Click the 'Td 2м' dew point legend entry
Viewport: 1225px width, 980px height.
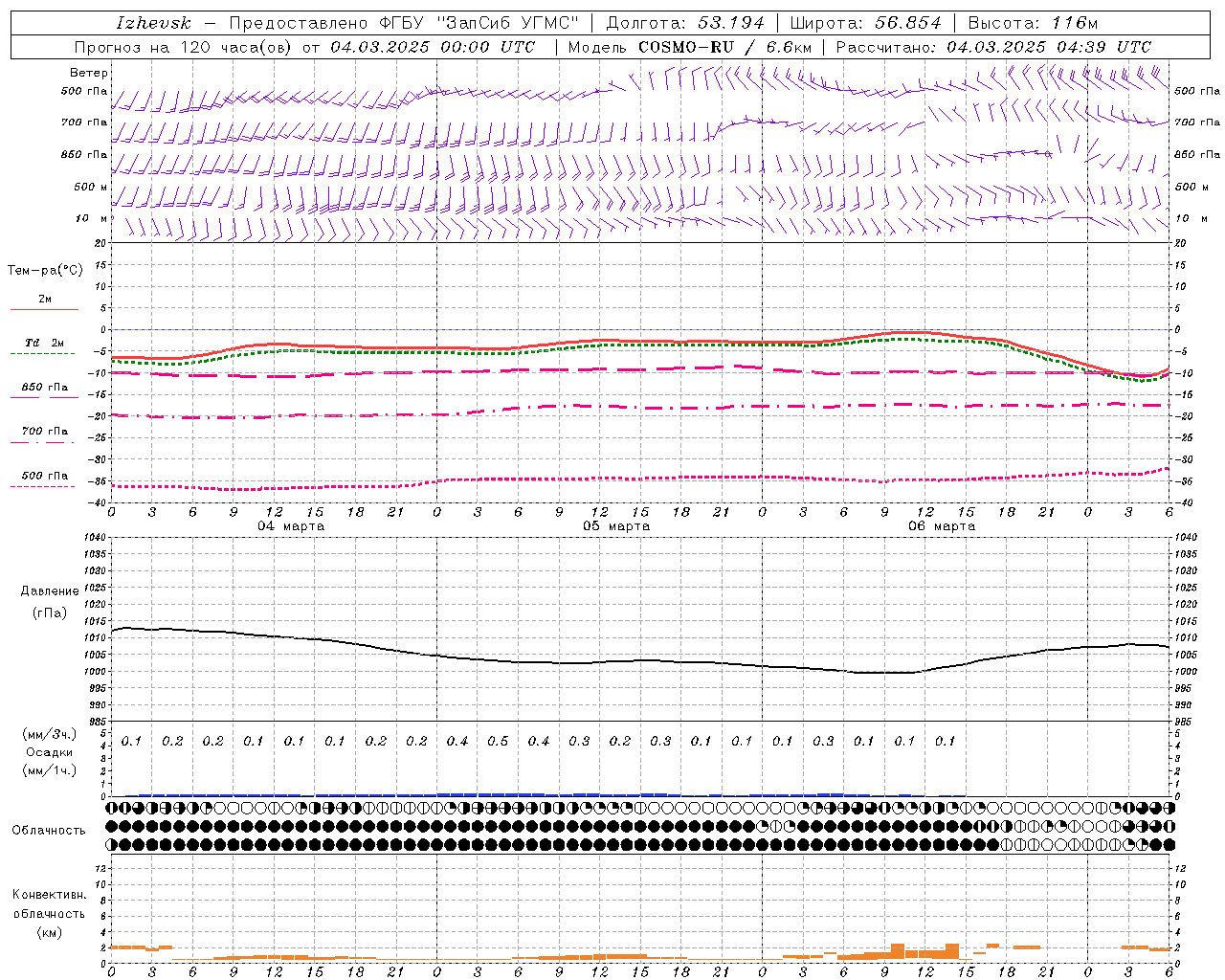click(x=44, y=343)
